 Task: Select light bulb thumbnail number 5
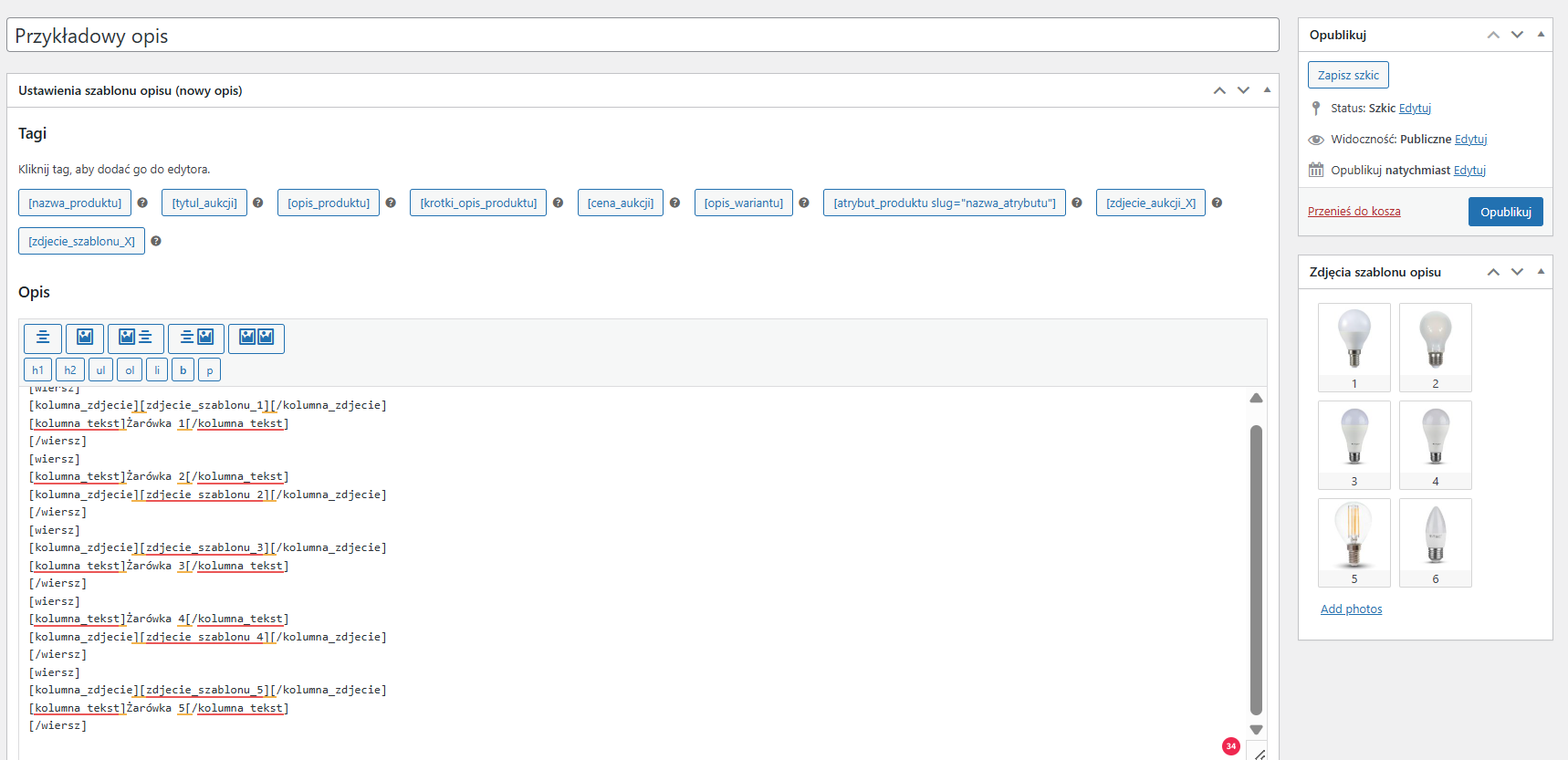(1354, 537)
